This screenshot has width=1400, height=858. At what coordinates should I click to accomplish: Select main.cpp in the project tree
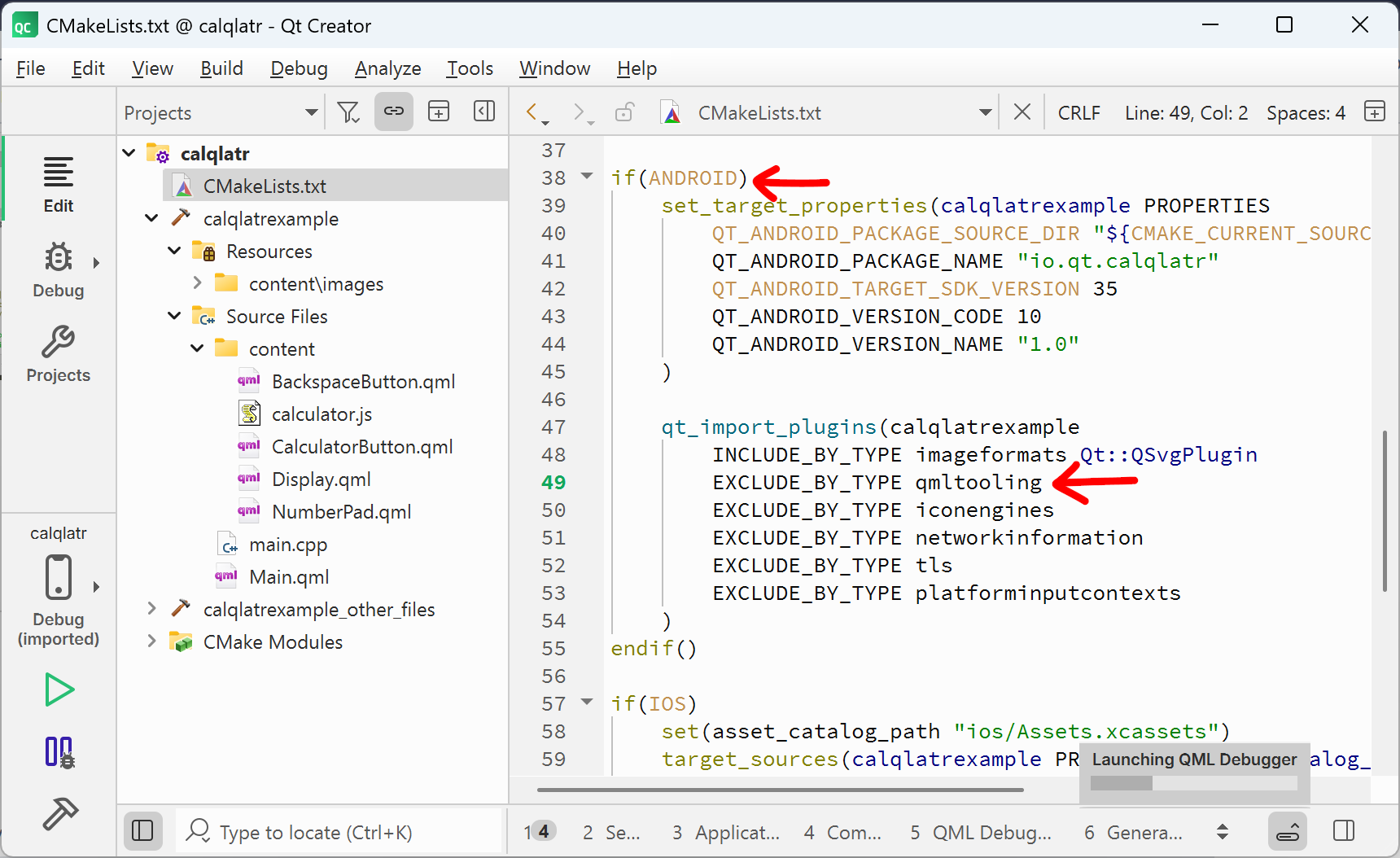pyautogui.click(x=288, y=544)
